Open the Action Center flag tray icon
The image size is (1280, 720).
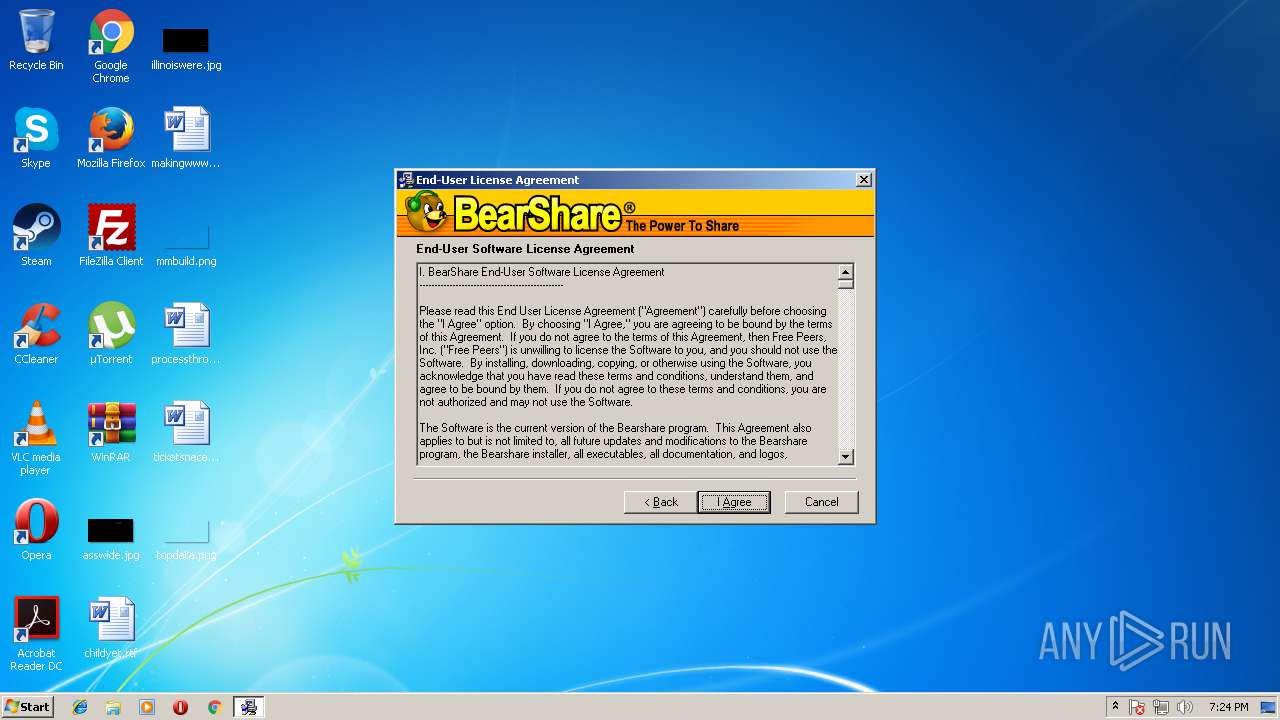pyautogui.click(x=1138, y=707)
